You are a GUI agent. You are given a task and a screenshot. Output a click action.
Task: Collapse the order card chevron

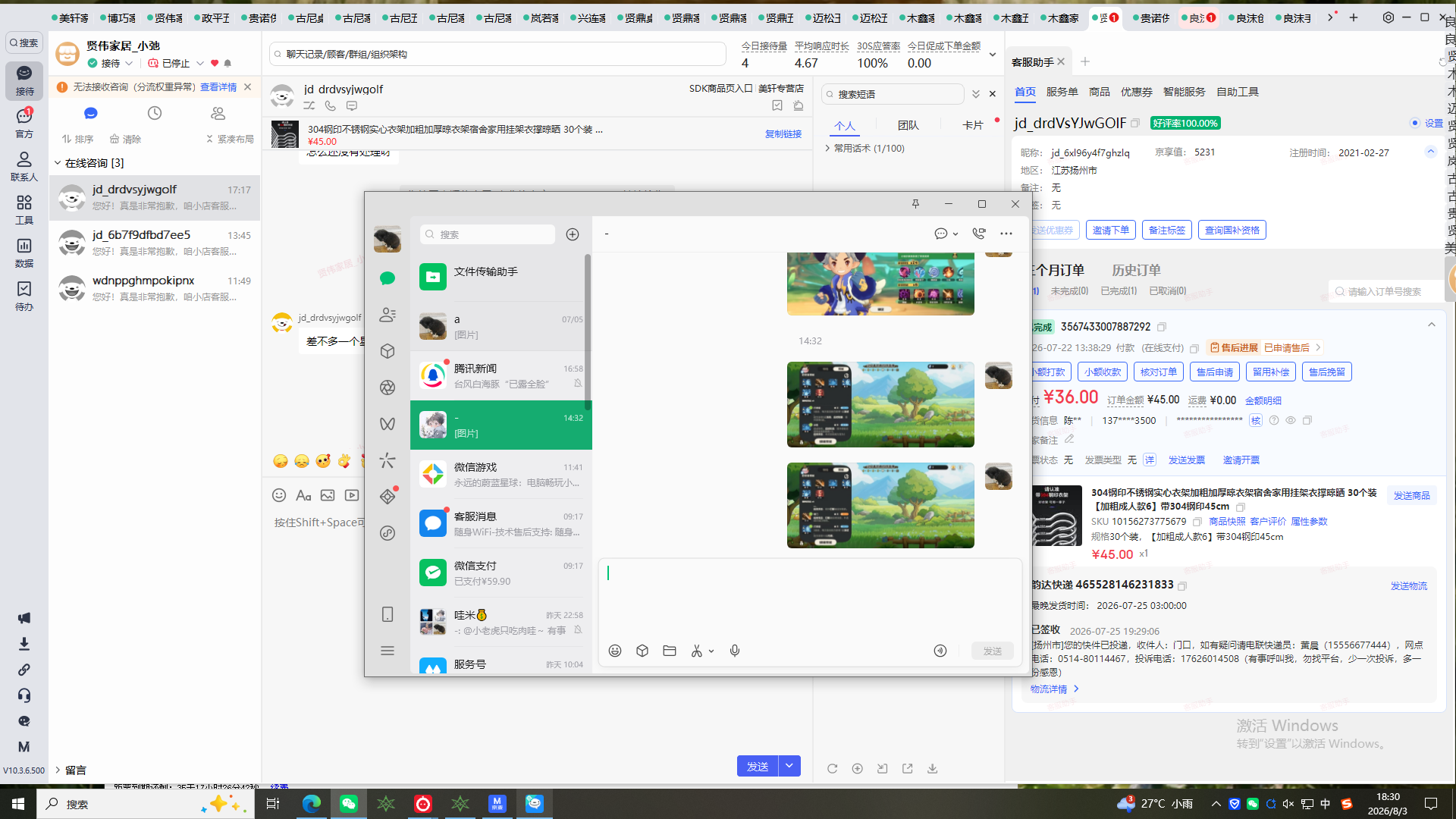1432,325
